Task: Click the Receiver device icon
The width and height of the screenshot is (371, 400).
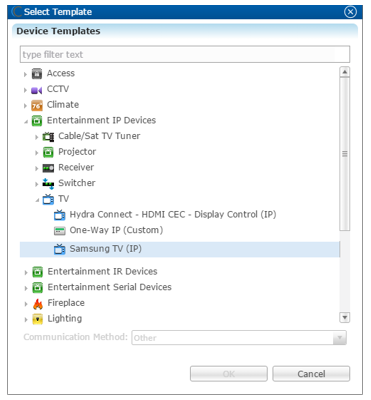Action: pos(48,168)
